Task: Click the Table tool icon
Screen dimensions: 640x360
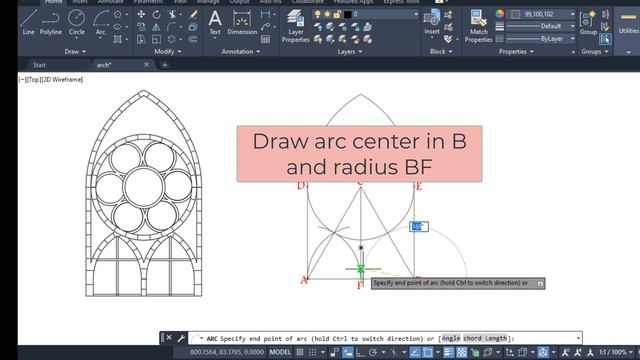Action: (x=265, y=40)
